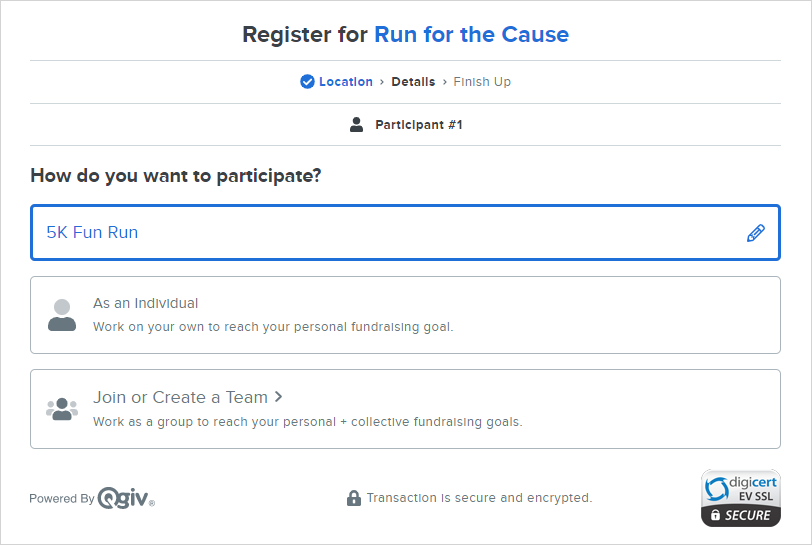Click the arrow separator after Location step

382,82
